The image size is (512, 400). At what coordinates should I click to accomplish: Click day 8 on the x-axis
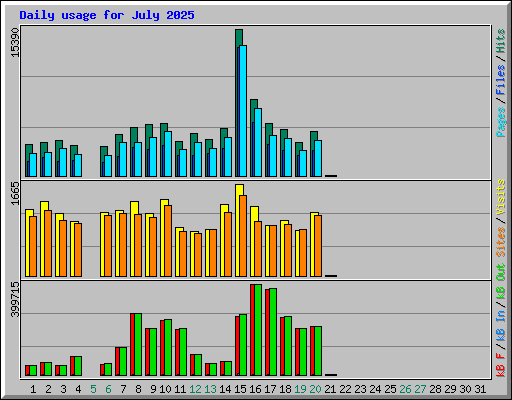pyautogui.click(x=138, y=389)
